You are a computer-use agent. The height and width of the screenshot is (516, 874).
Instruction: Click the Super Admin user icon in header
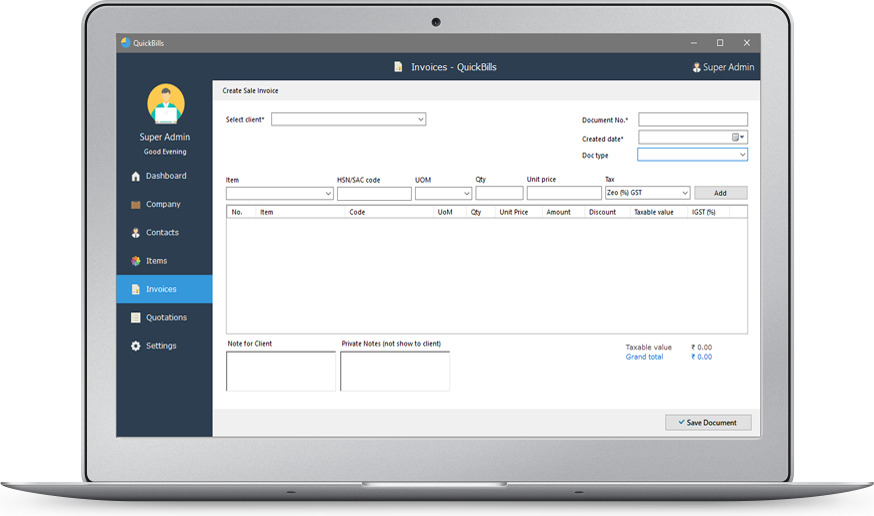696,68
